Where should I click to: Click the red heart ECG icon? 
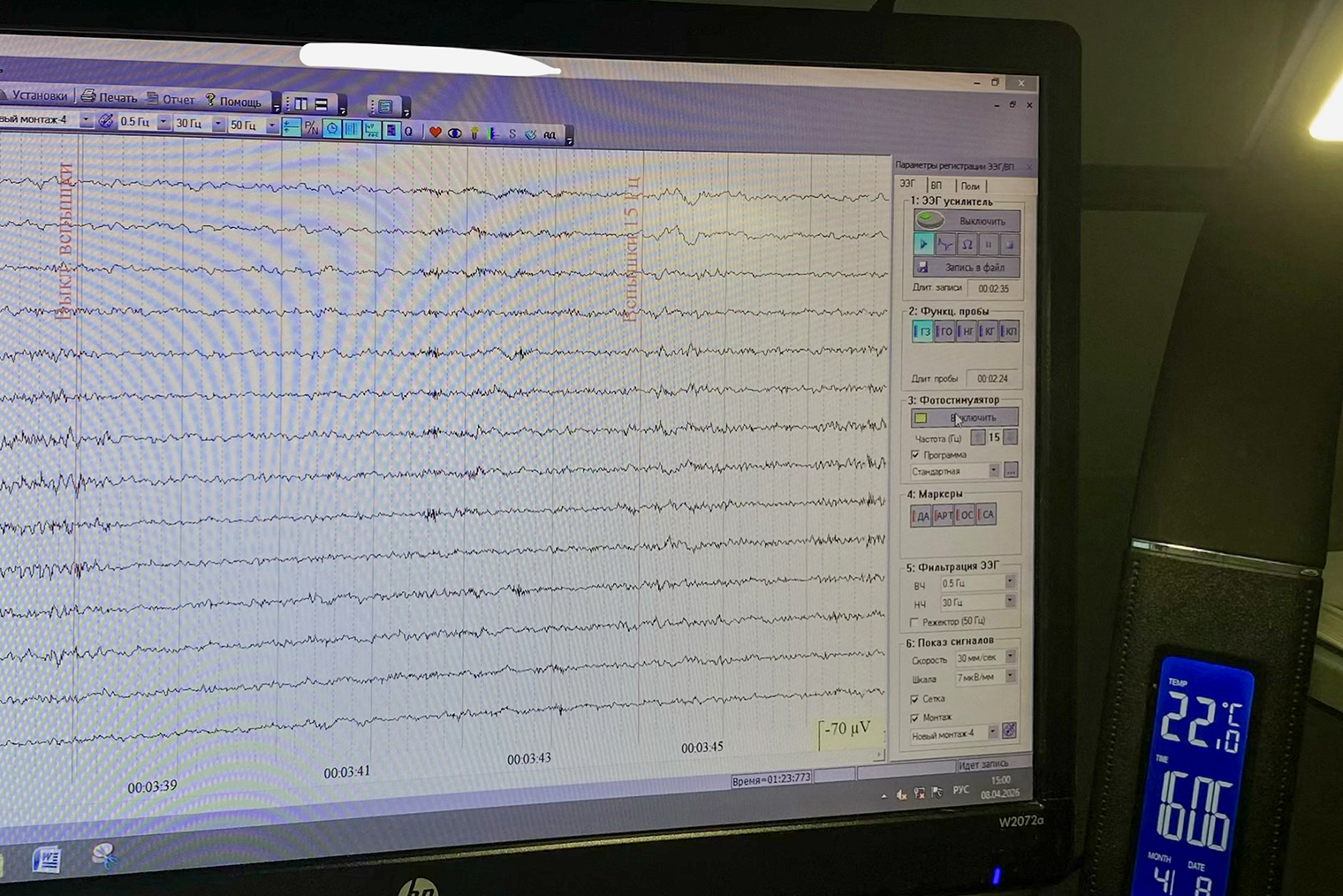coord(435,133)
